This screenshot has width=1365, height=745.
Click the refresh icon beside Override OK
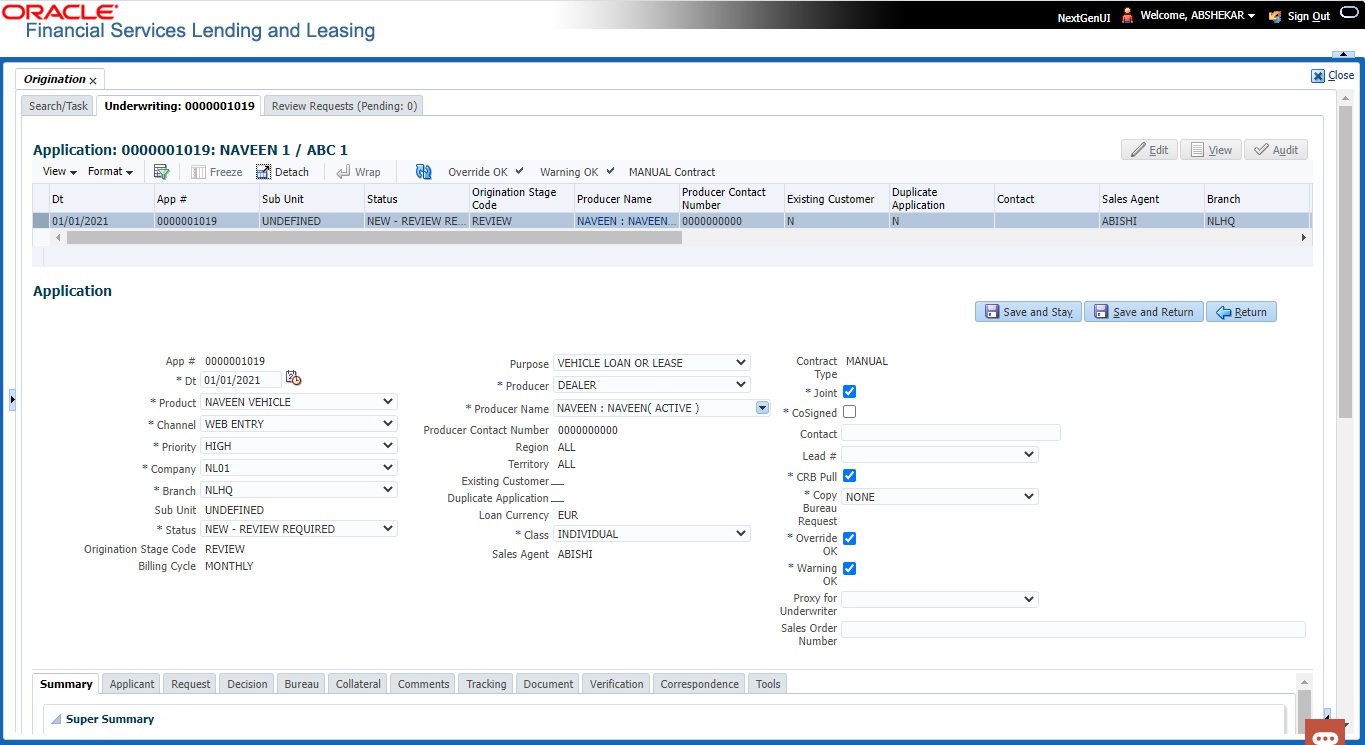(x=423, y=172)
